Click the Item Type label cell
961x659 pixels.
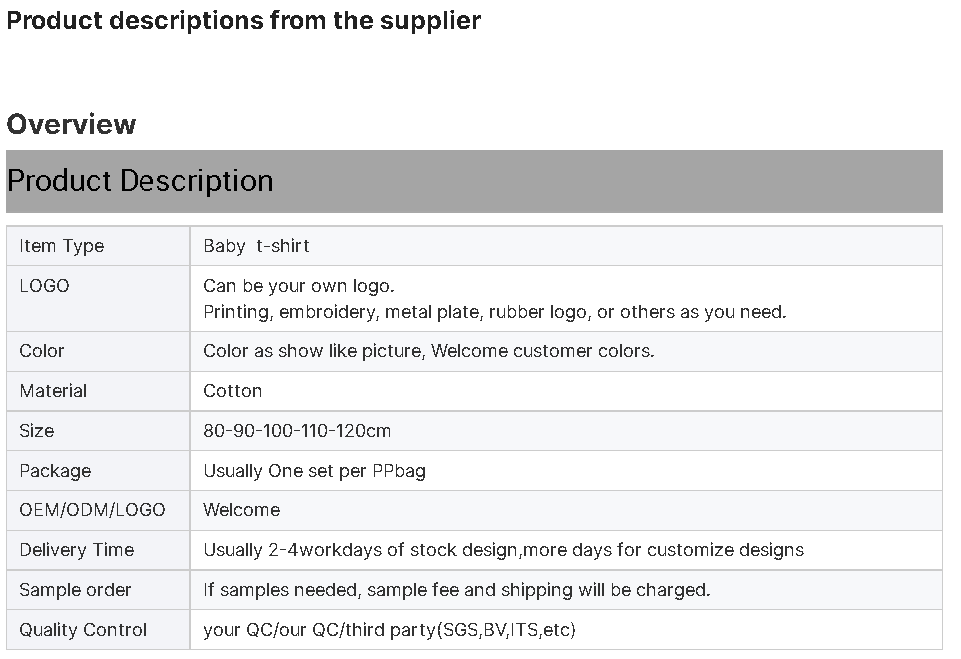pyautogui.click(x=98, y=246)
